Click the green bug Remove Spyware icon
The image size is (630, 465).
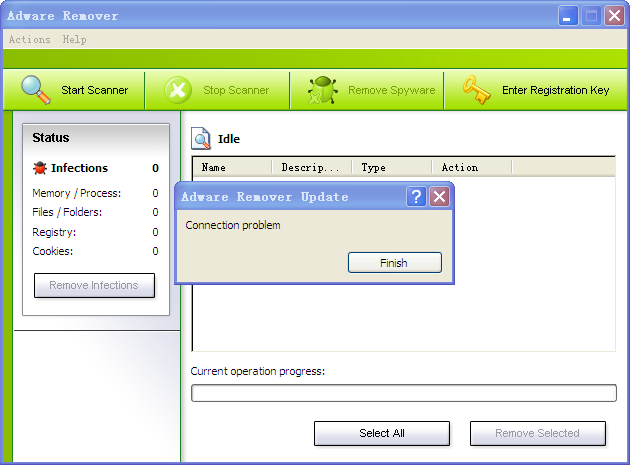322,90
